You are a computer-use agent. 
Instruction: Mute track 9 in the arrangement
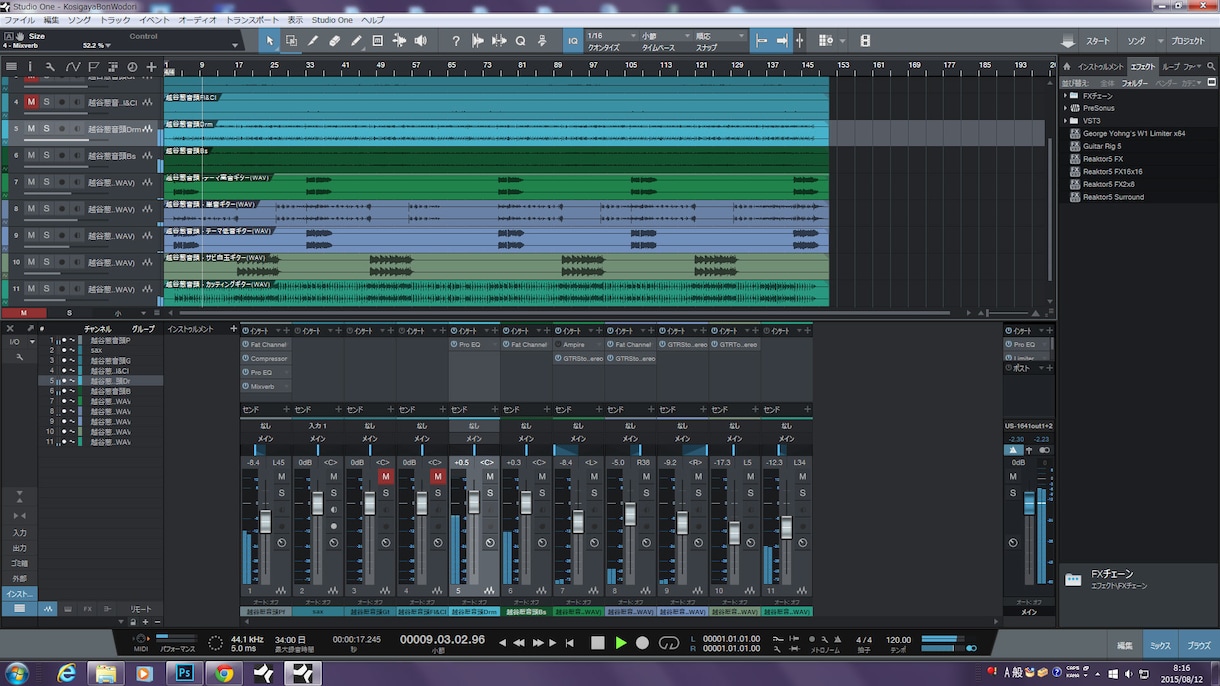[31, 235]
